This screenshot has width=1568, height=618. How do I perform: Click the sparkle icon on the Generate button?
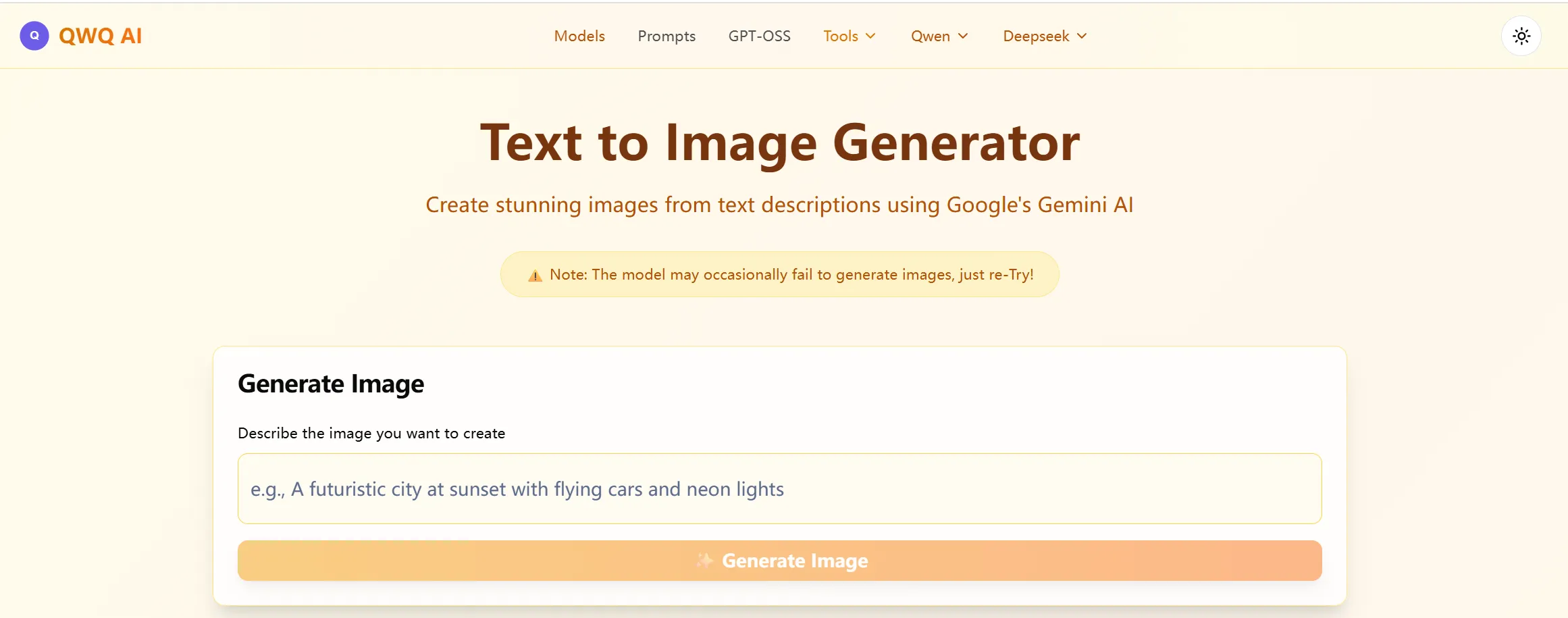click(704, 561)
